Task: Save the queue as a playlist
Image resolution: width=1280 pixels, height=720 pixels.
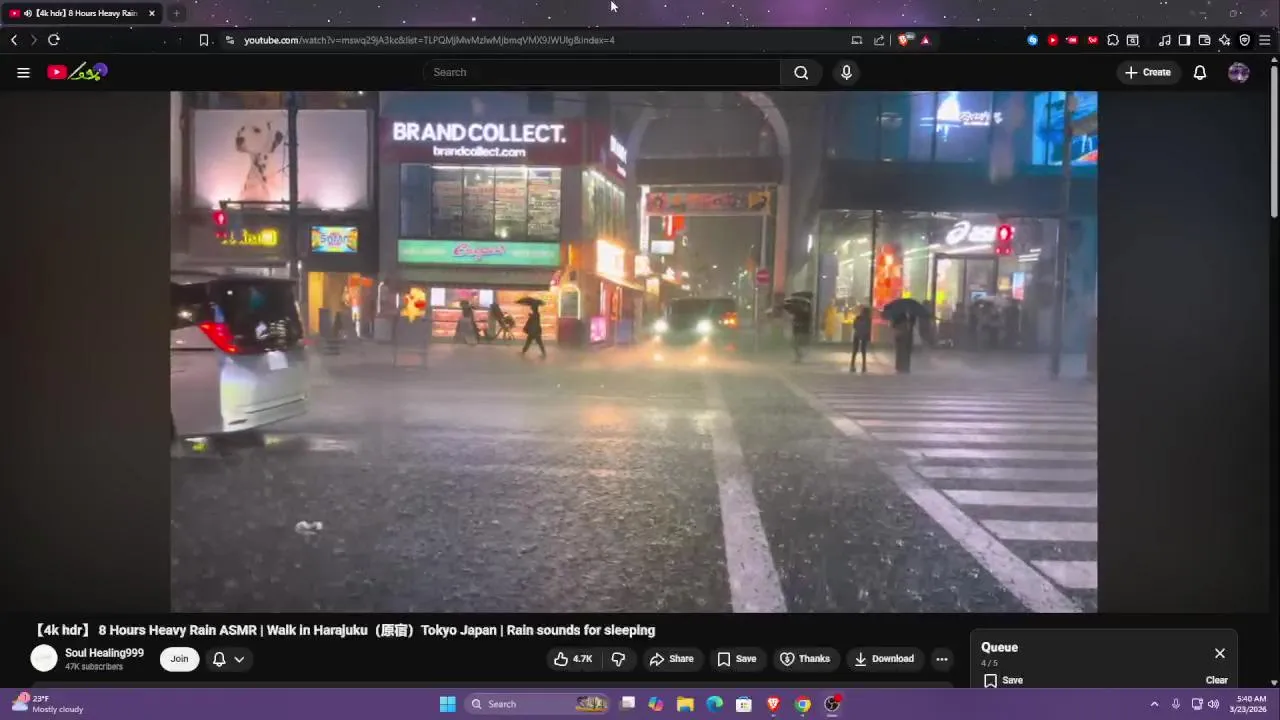Action: click(x=1003, y=680)
